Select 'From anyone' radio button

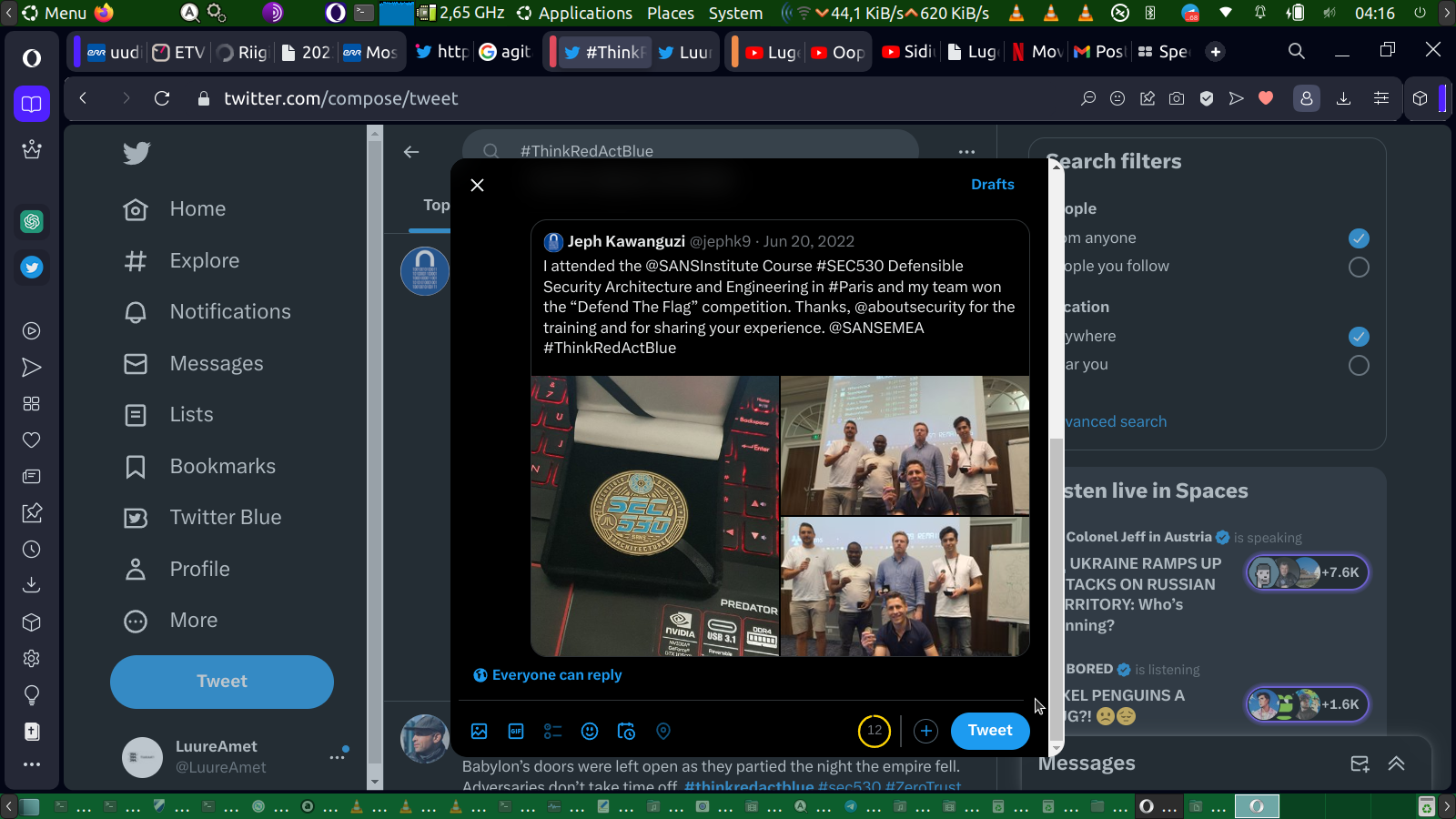[1358, 238]
